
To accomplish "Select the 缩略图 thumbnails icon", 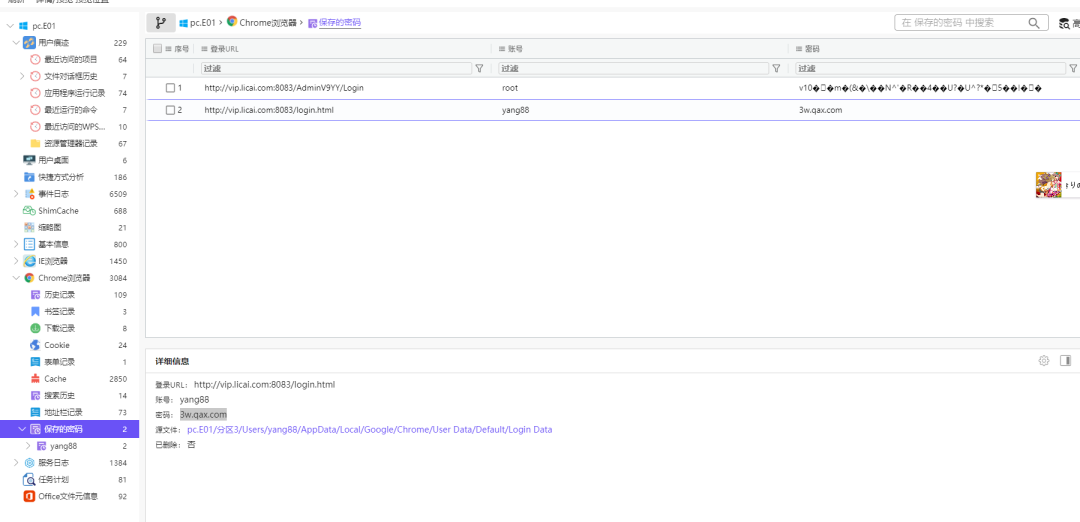I will [29, 227].
